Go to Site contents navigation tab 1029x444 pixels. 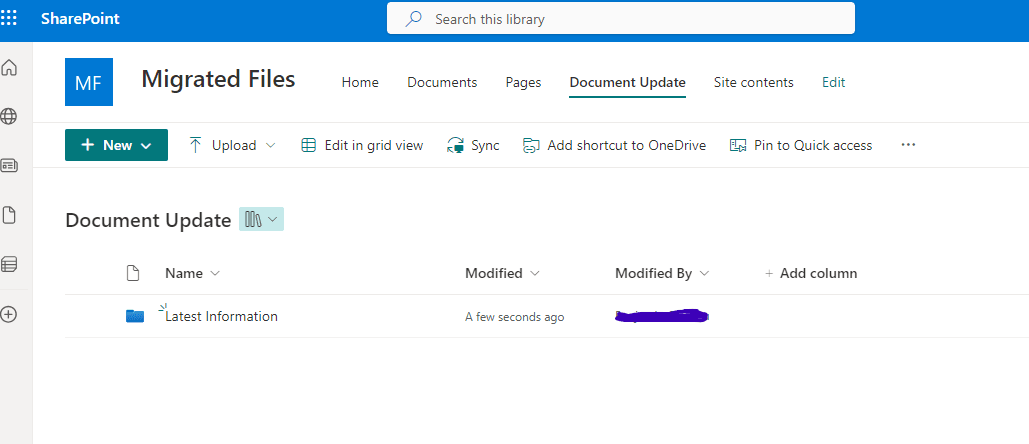(x=753, y=83)
